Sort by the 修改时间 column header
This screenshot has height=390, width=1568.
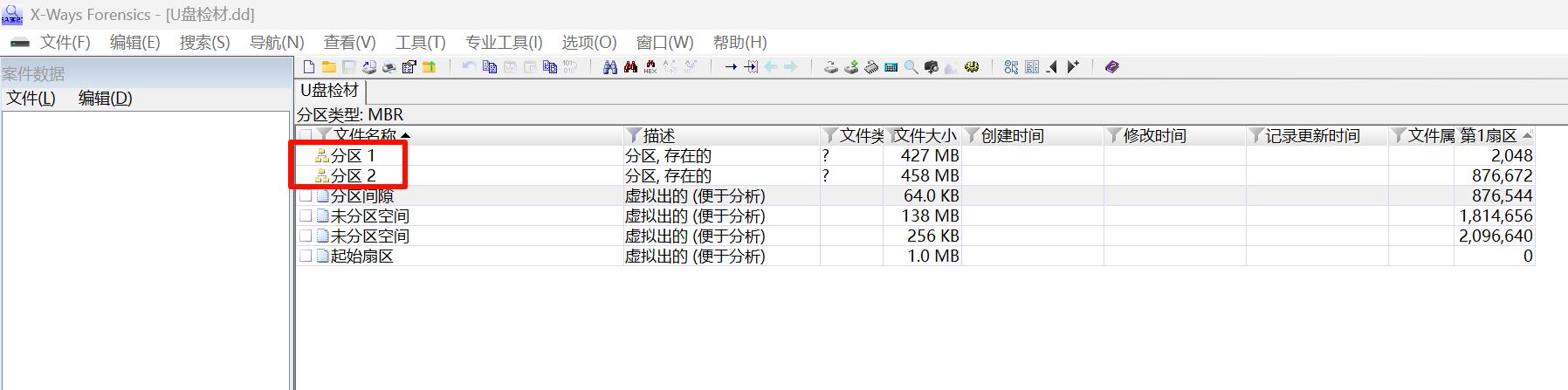tap(1155, 135)
